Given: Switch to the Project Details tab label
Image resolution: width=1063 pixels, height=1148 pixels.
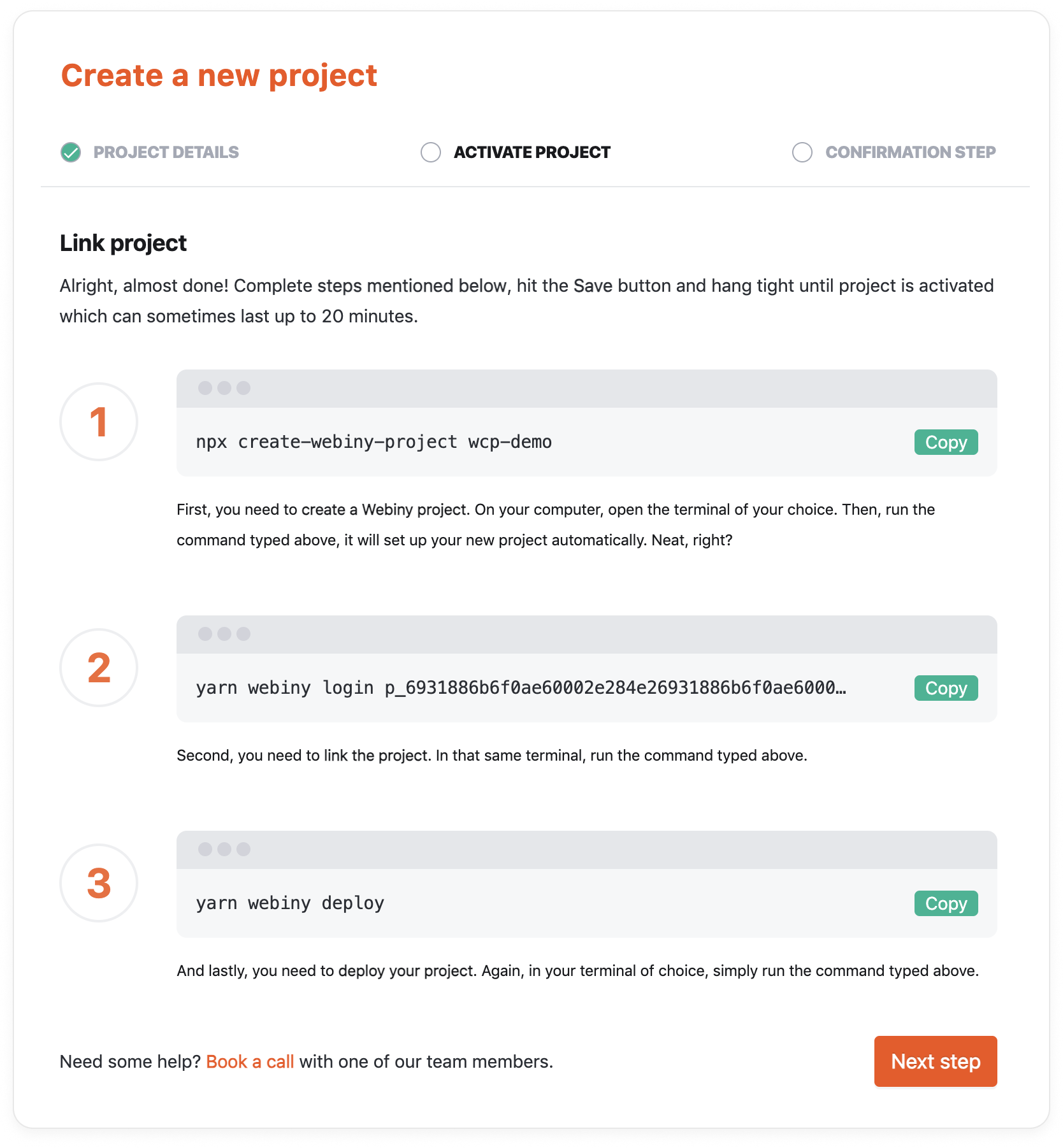Looking at the screenshot, I should point(166,152).
